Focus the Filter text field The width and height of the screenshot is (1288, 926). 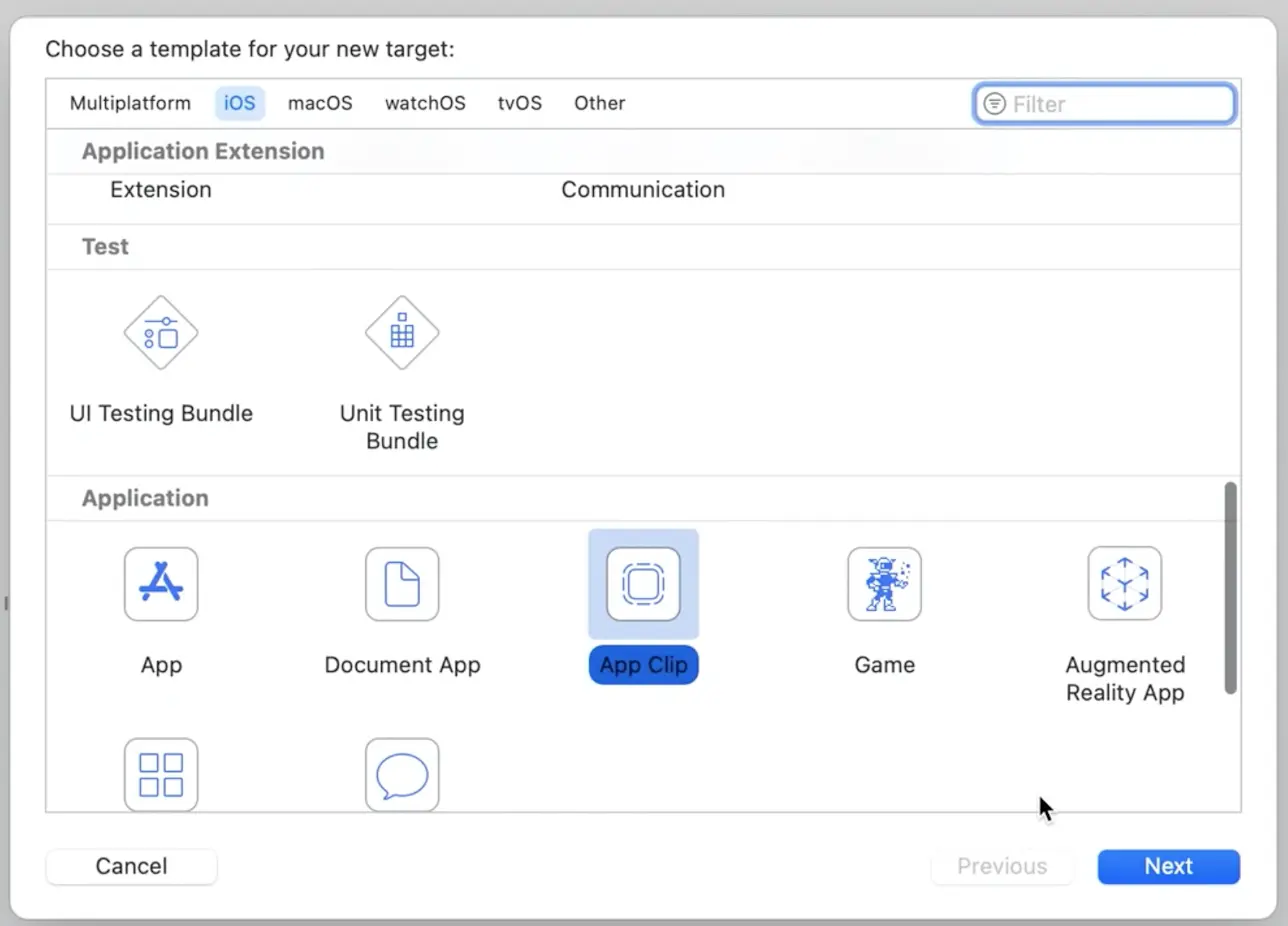[1105, 104]
